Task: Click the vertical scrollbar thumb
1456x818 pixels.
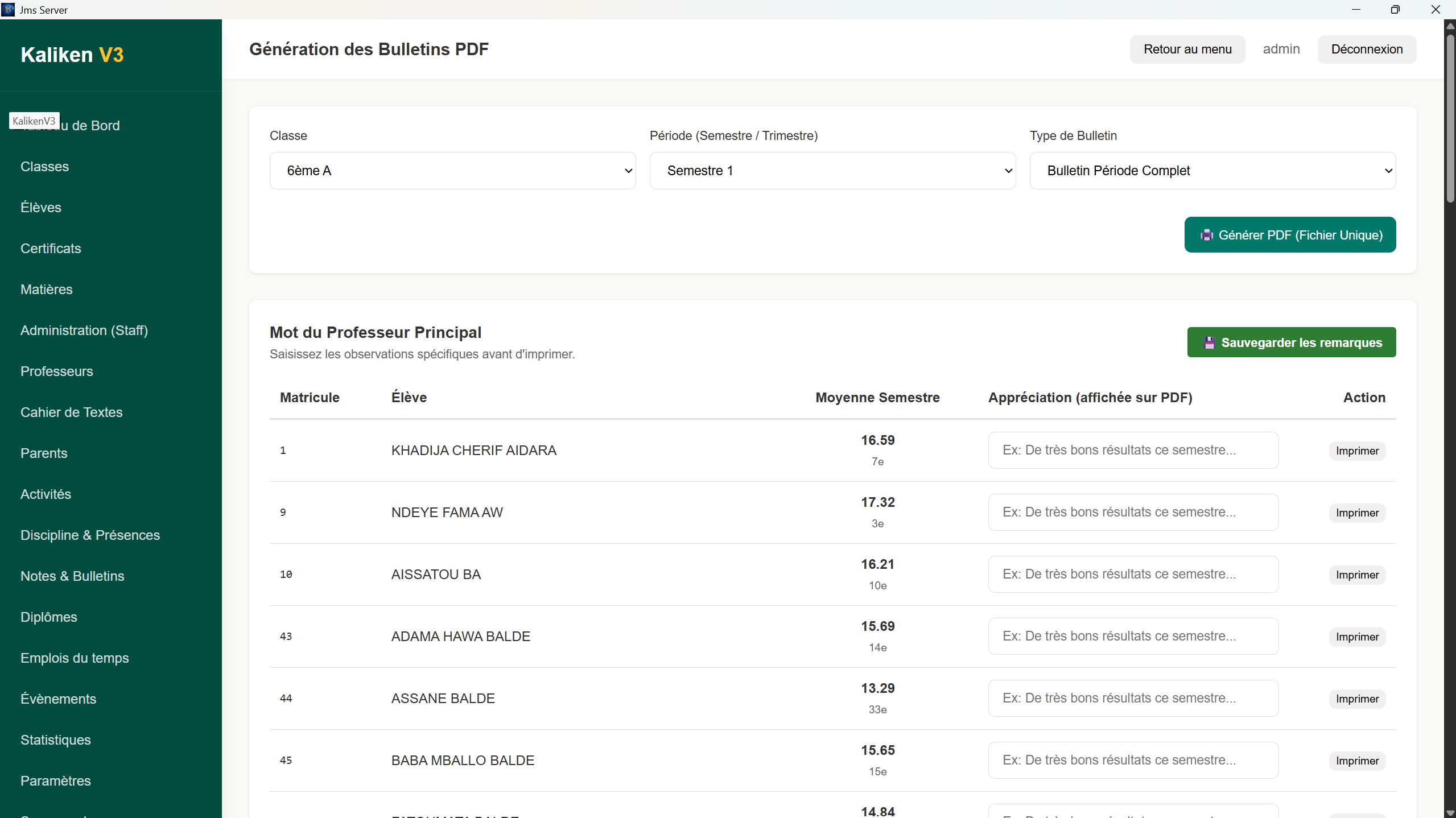Action: click(1450, 119)
